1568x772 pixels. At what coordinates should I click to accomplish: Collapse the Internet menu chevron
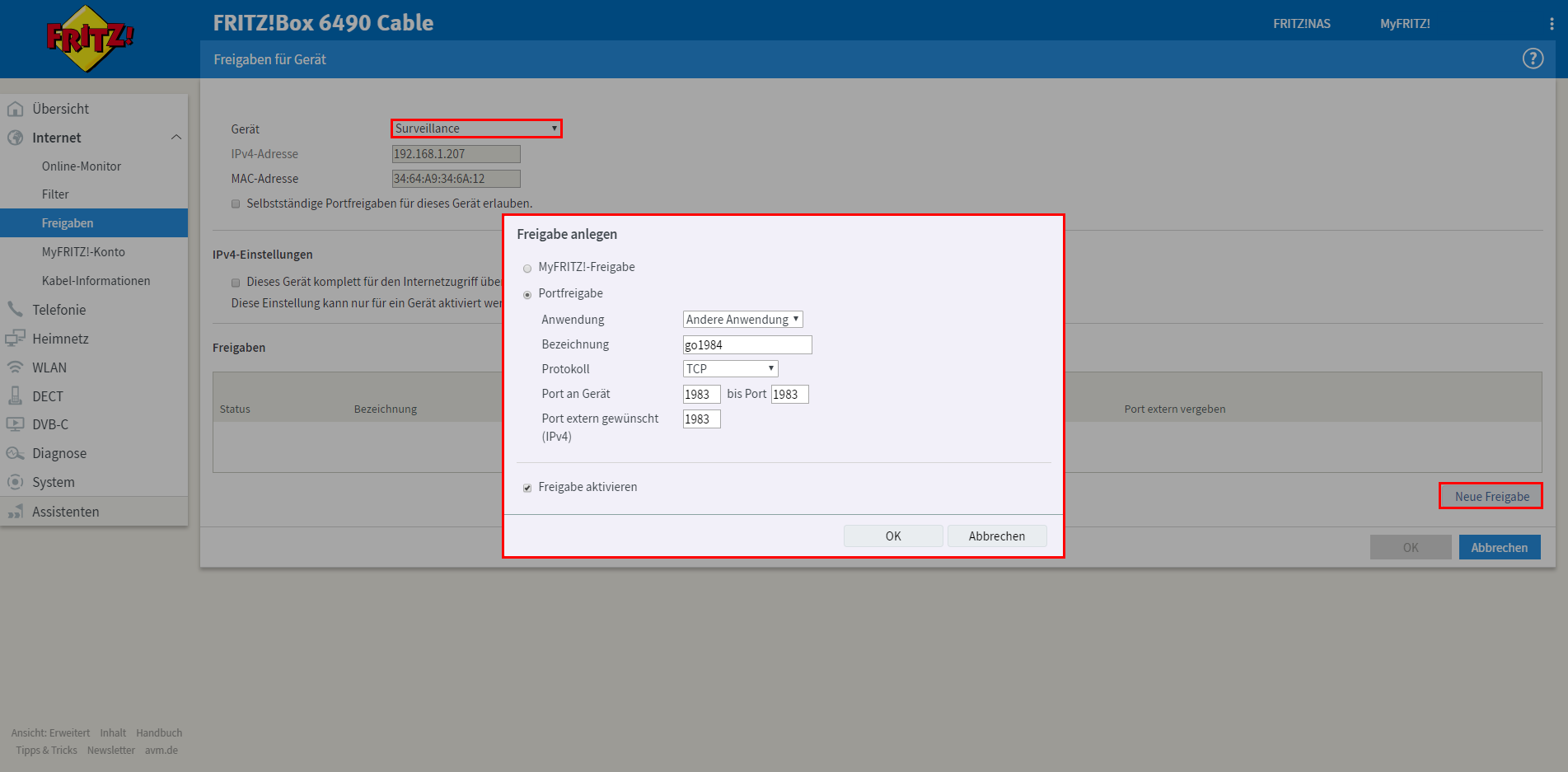coord(176,138)
